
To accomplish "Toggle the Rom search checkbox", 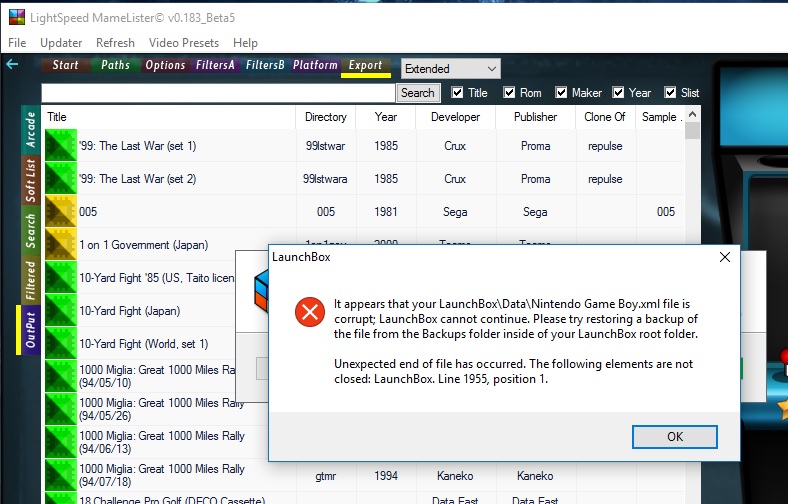I will coord(509,92).
